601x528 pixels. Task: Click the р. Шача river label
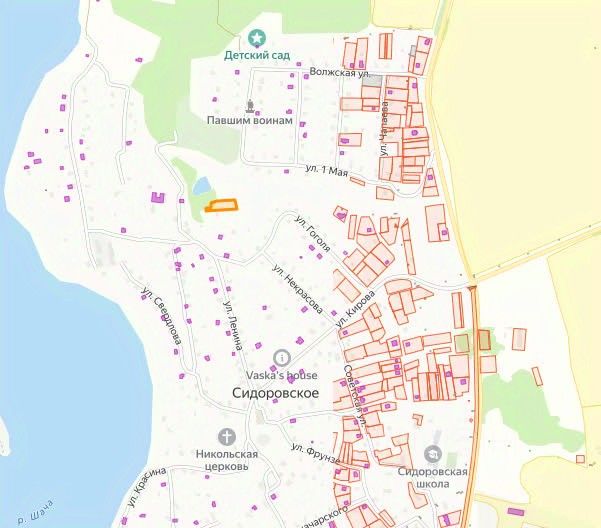[x=35, y=512]
